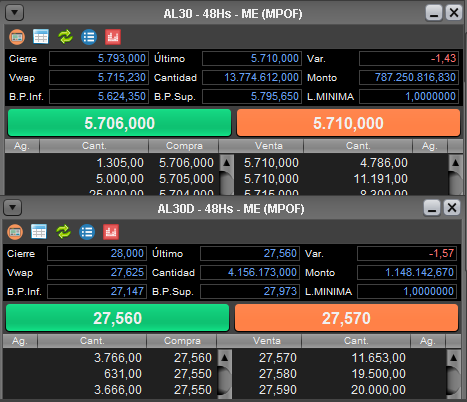This screenshot has height=402, width=467.
Task: Click AL30 ask list scroll up arrow
Action: pyautogui.click(x=455, y=163)
